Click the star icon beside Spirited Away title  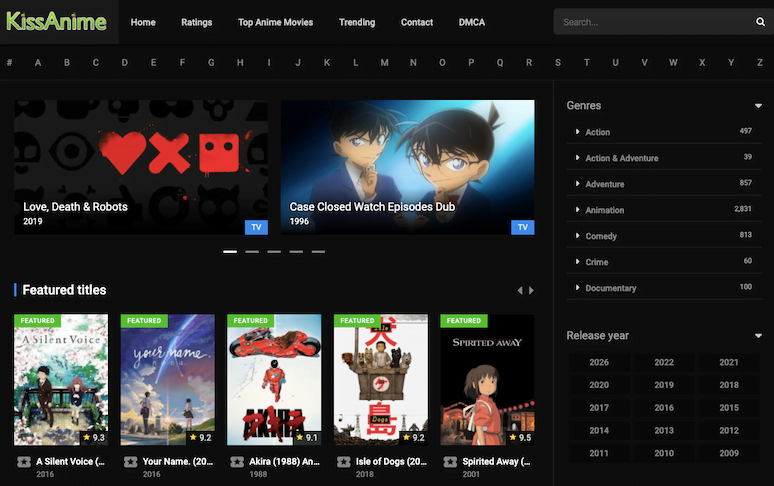click(x=450, y=462)
